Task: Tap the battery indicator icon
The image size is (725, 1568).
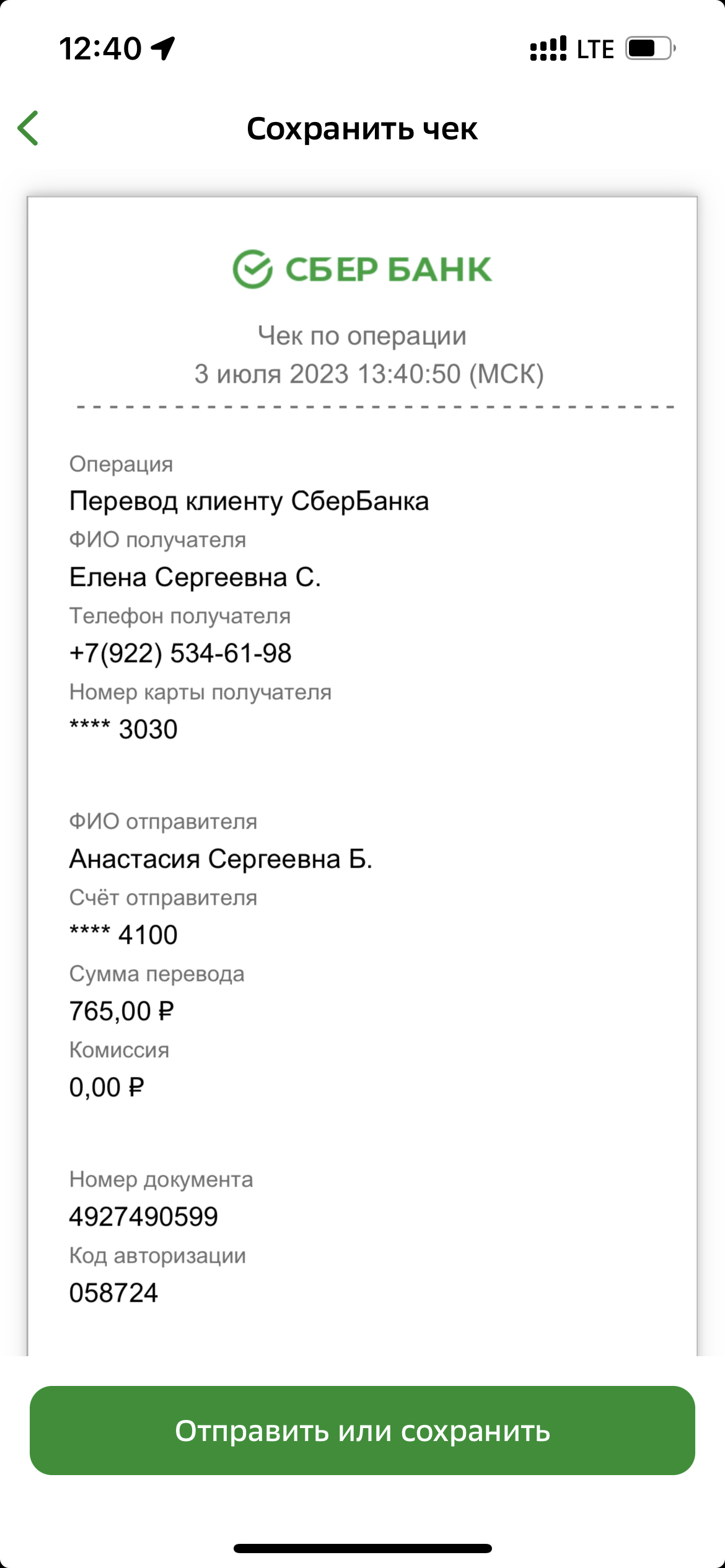Action: (650, 48)
